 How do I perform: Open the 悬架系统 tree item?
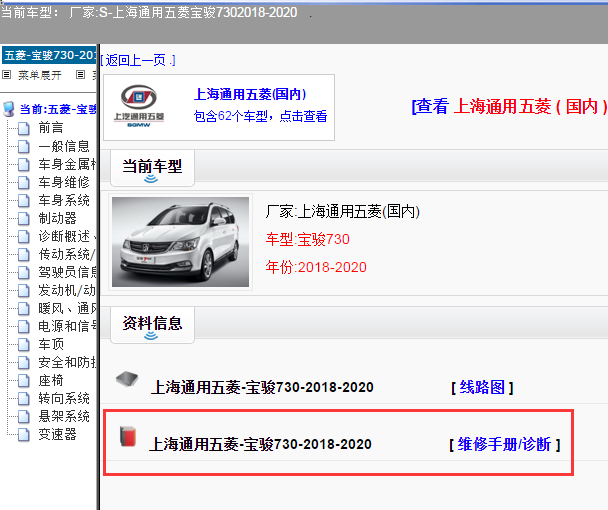point(64,416)
